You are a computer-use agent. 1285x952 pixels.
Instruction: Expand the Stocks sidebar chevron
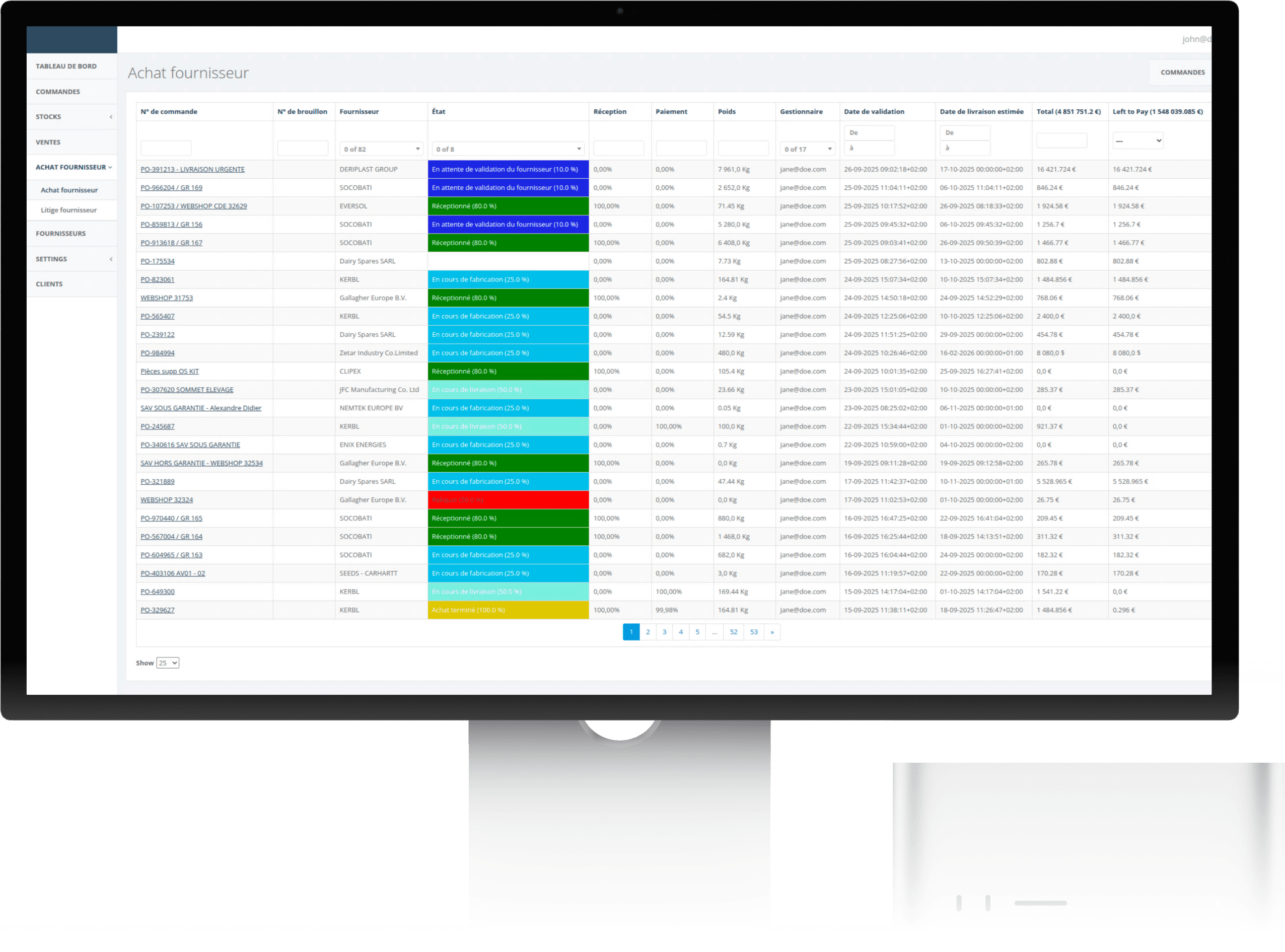tap(111, 117)
